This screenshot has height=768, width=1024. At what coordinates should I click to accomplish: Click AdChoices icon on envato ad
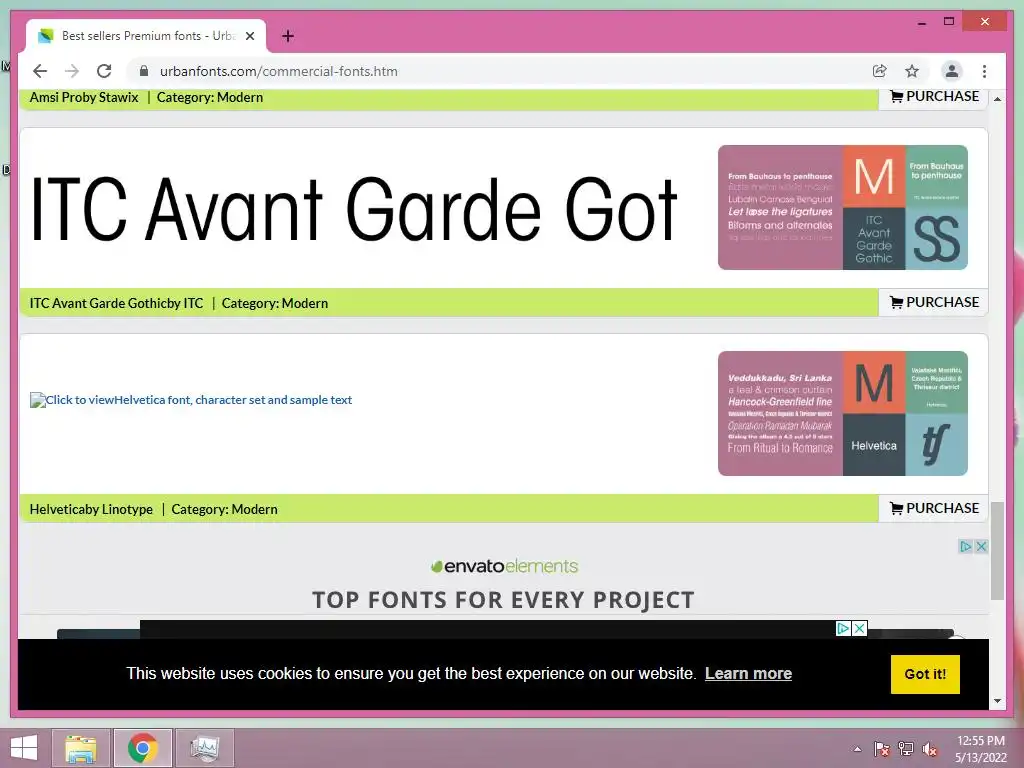click(966, 547)
